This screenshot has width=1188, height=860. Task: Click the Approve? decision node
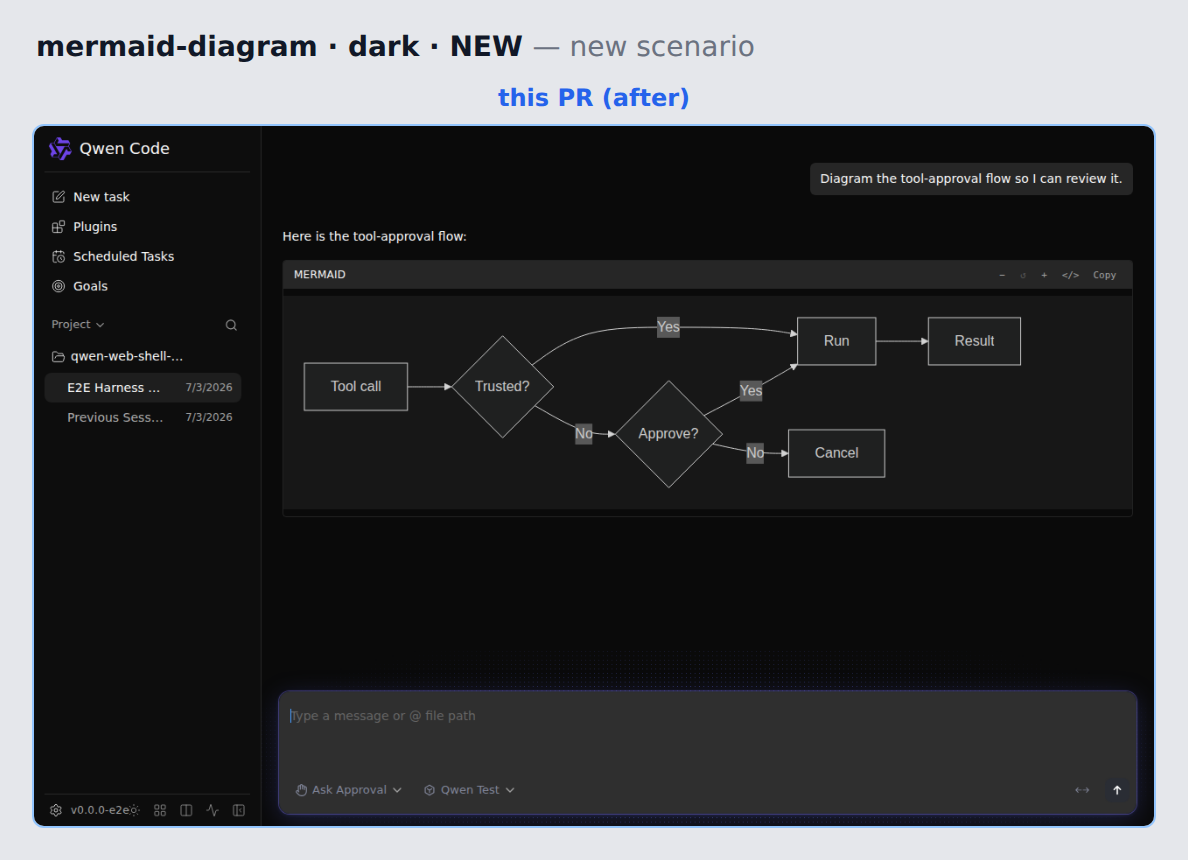tap(668, 433)
